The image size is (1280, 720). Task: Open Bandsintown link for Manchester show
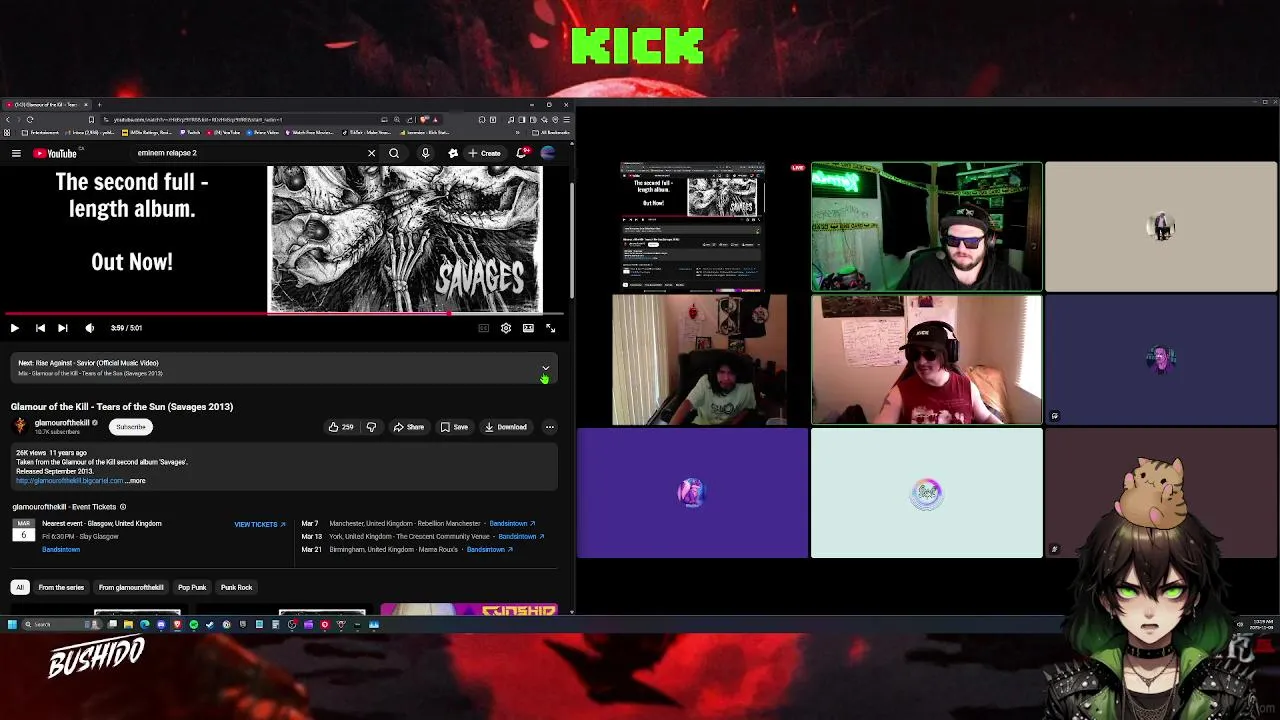pos(512,523)
